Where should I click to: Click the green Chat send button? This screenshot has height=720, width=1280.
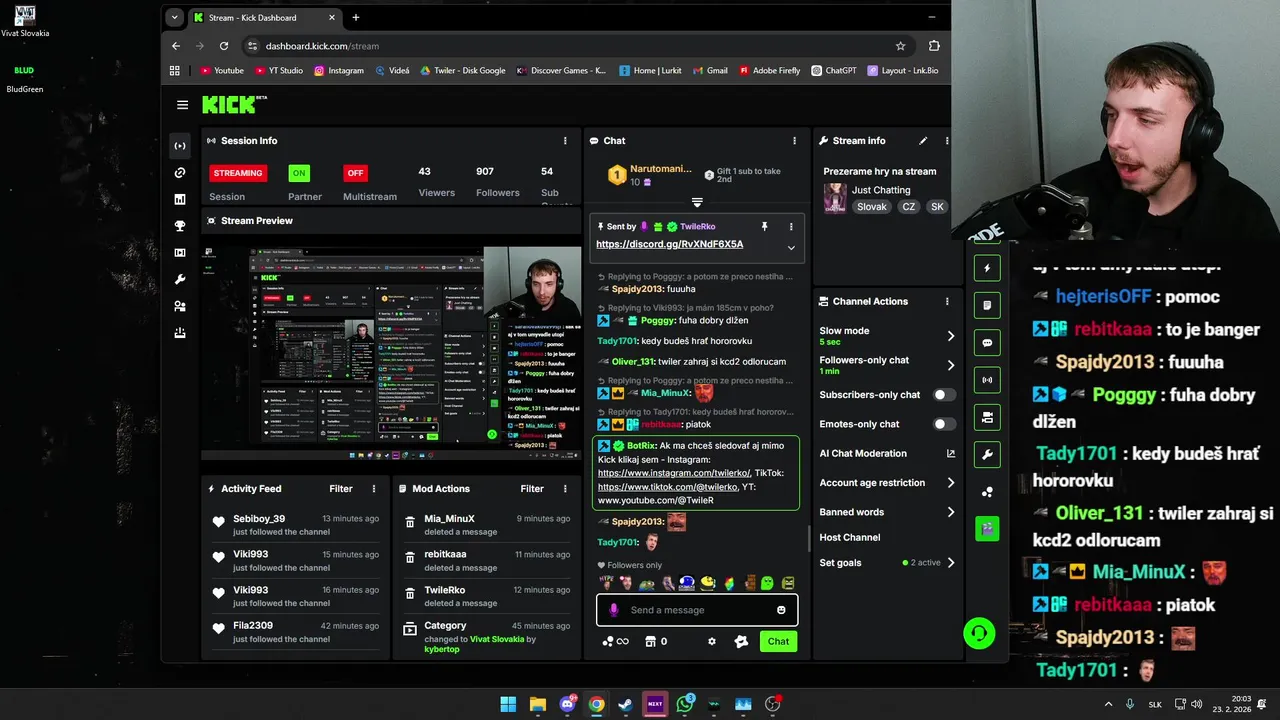(778, 642)
